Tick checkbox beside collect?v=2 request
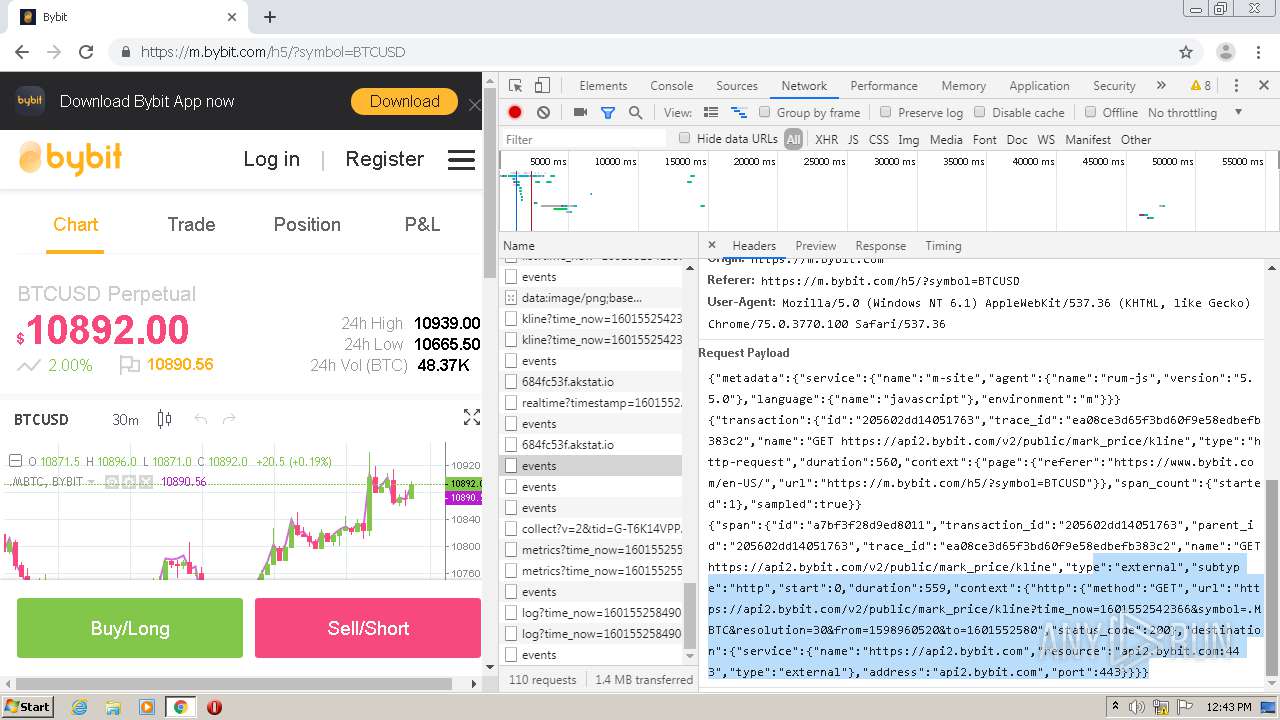This screenshot has width=1280, height=720. 511,529
